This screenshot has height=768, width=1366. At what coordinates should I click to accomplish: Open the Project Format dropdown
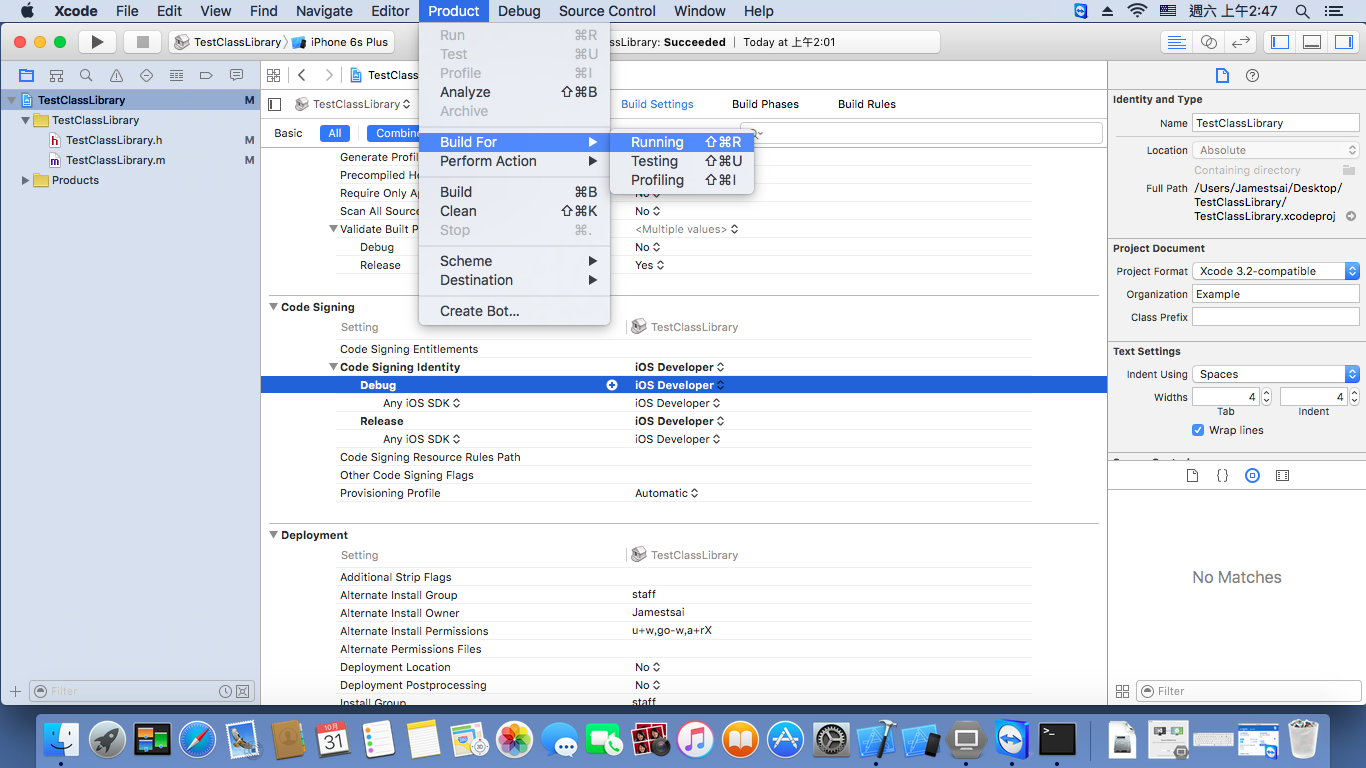(x=1276, y=271)
